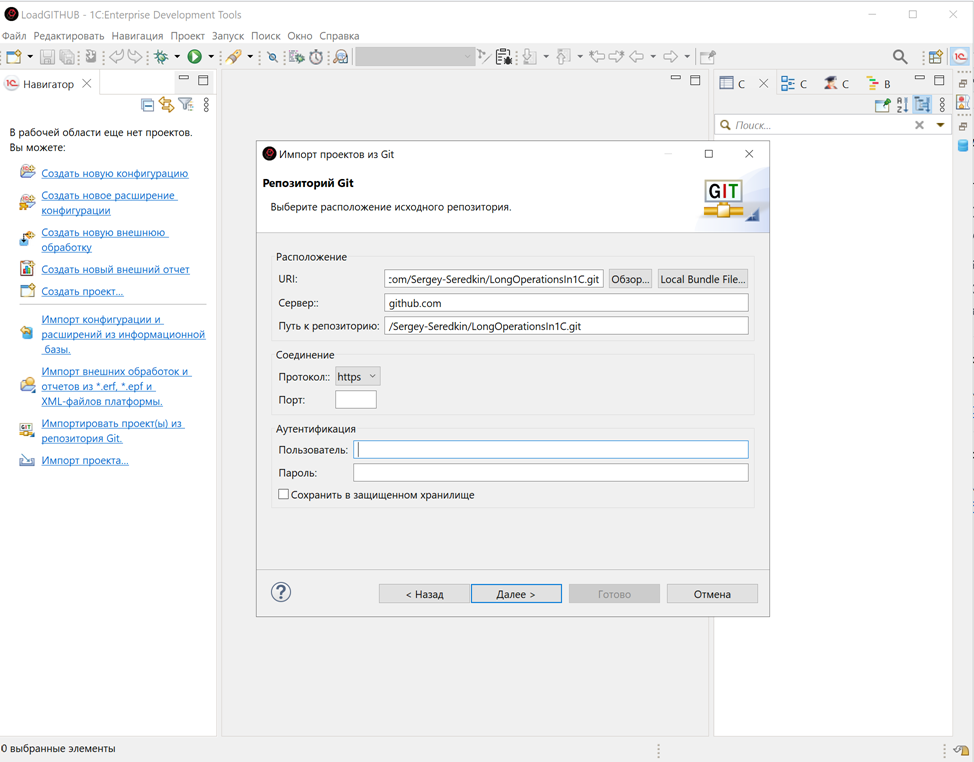Click the < Назад button
Screen dimensions: 974x762
point(425,594)
